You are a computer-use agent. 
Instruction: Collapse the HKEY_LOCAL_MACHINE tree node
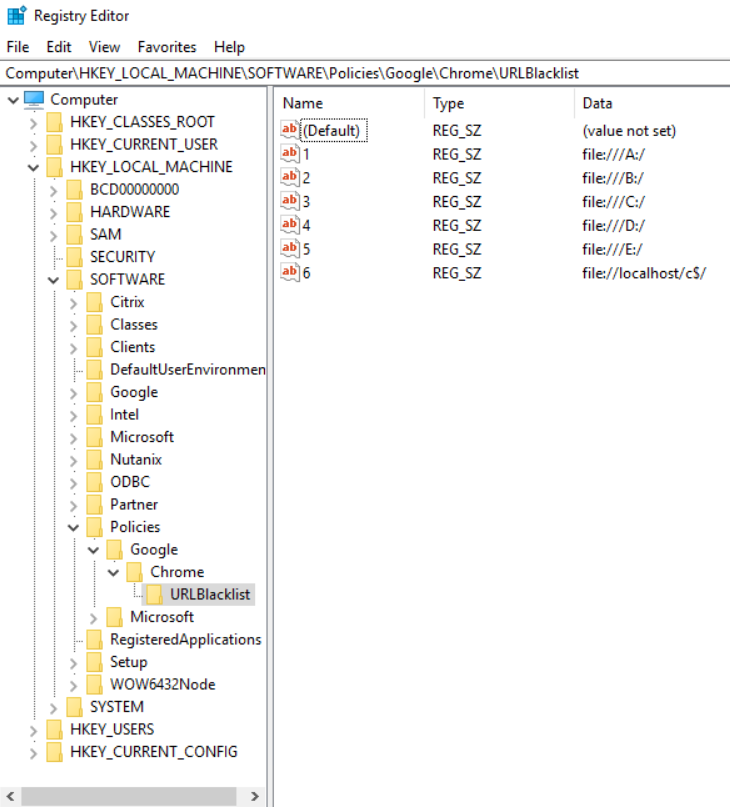pyautogui.click(x=33, y=167)
